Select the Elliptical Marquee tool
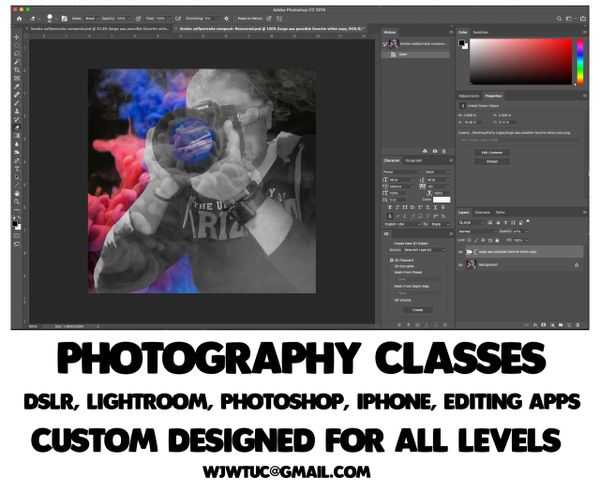Viewport: 600px width, 492px height. click(x=17, y=45)
